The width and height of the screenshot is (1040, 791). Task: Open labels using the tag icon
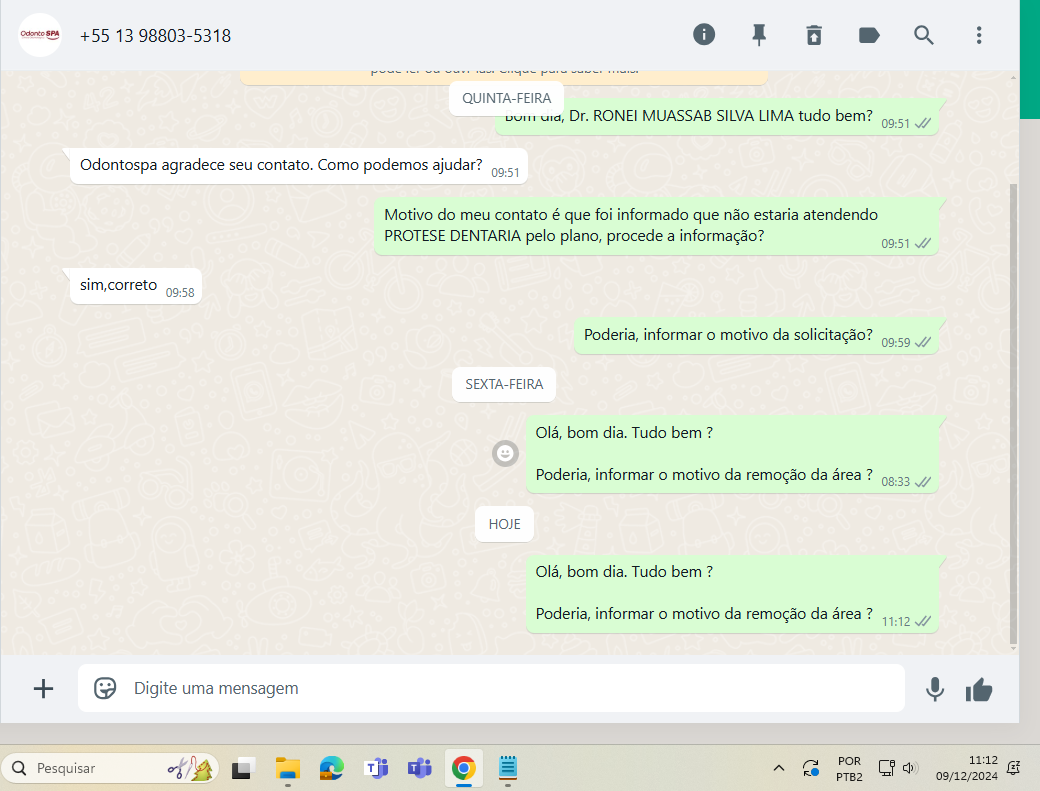coord(869,35)
